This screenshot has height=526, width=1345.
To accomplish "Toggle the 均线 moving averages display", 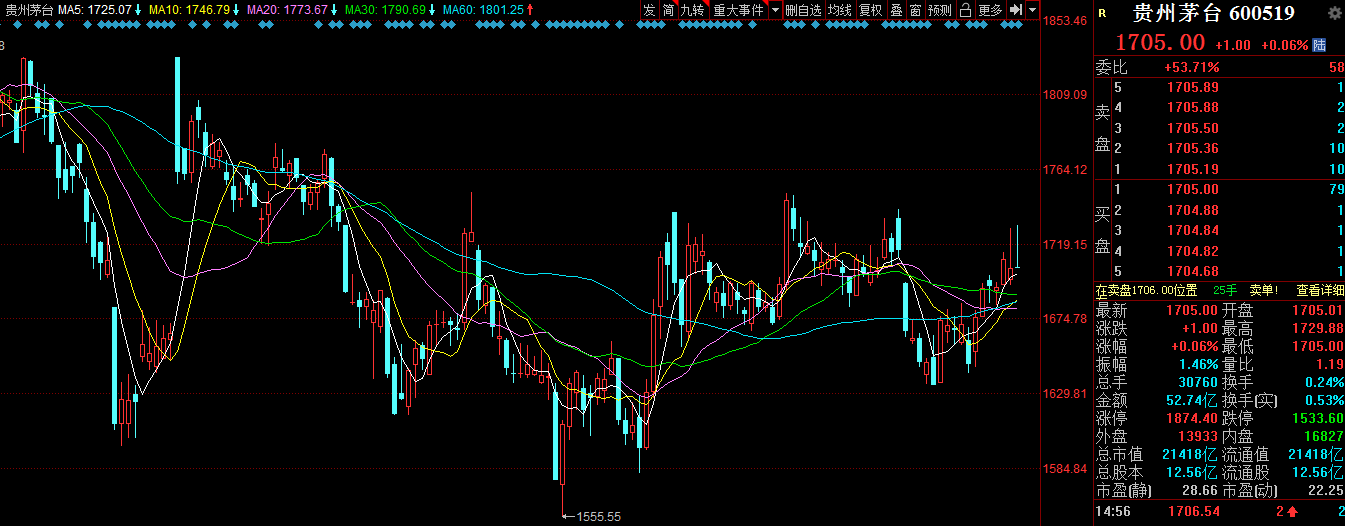I will (840, 10).
